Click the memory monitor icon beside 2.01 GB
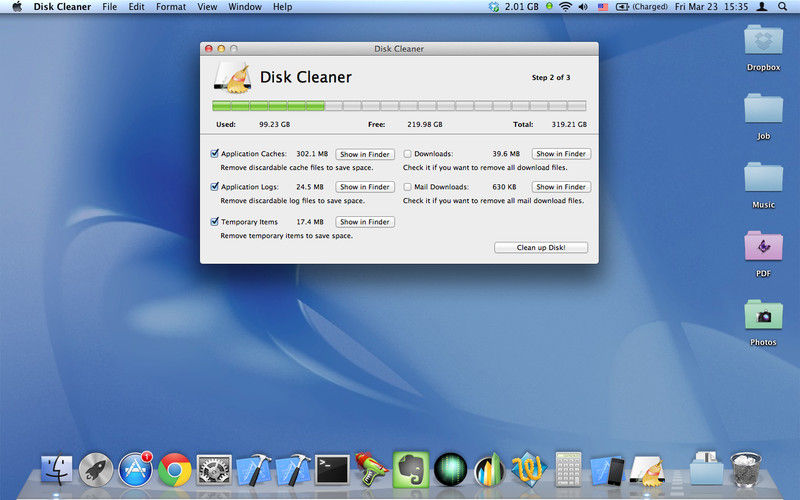 click(493, 7)
